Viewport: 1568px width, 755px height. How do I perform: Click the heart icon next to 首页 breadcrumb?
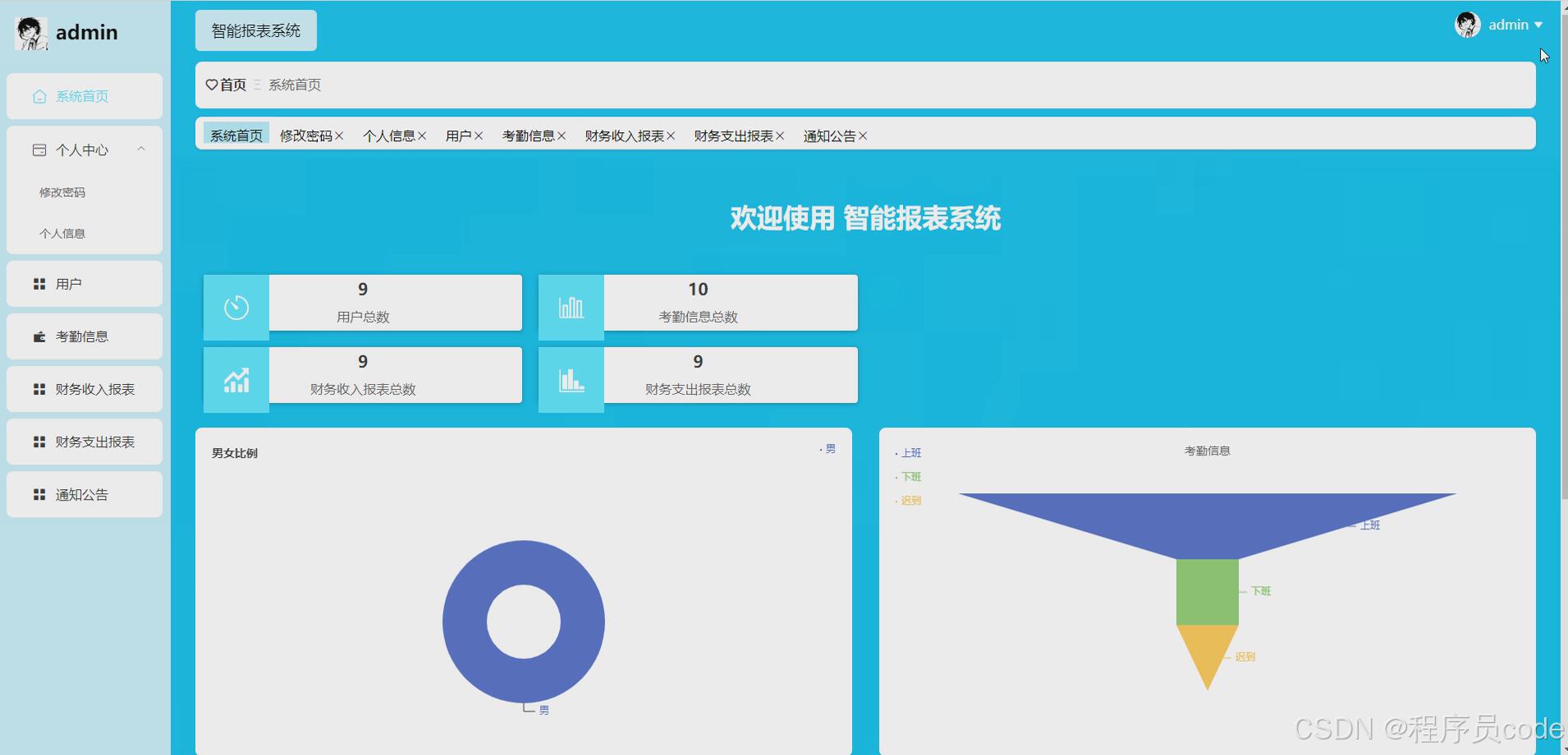point(211,85)
